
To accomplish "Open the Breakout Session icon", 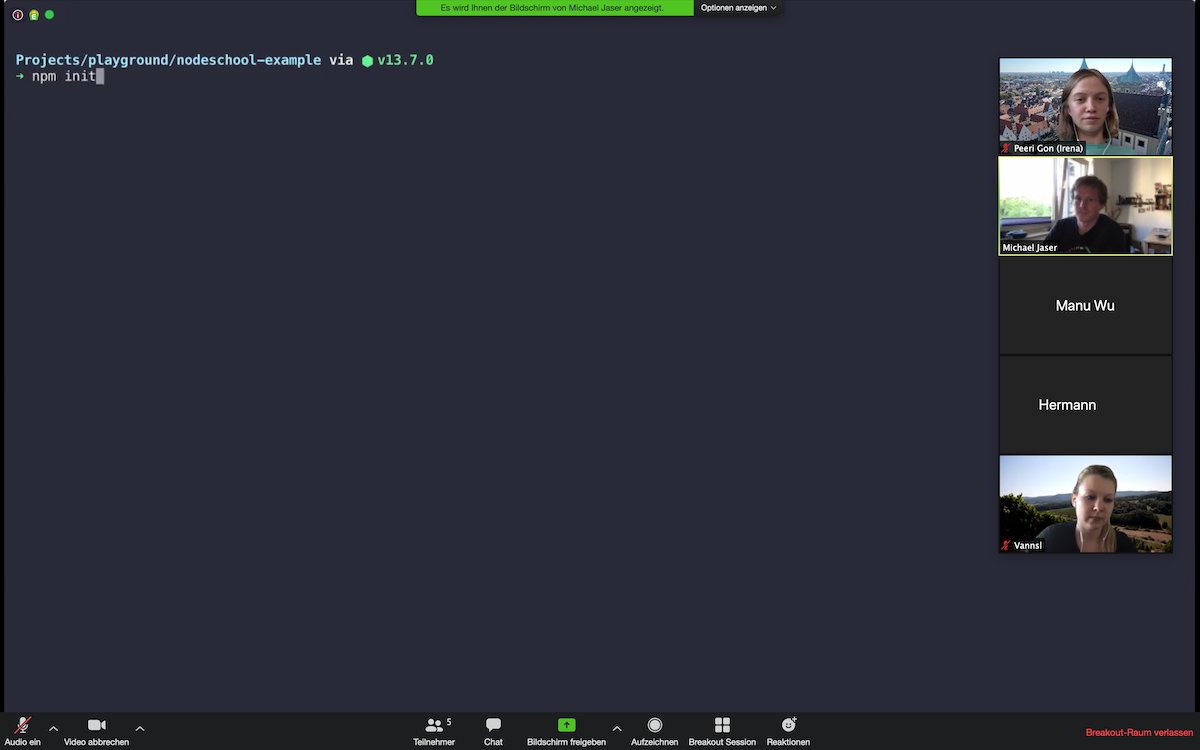I will (x=722, y=725).
